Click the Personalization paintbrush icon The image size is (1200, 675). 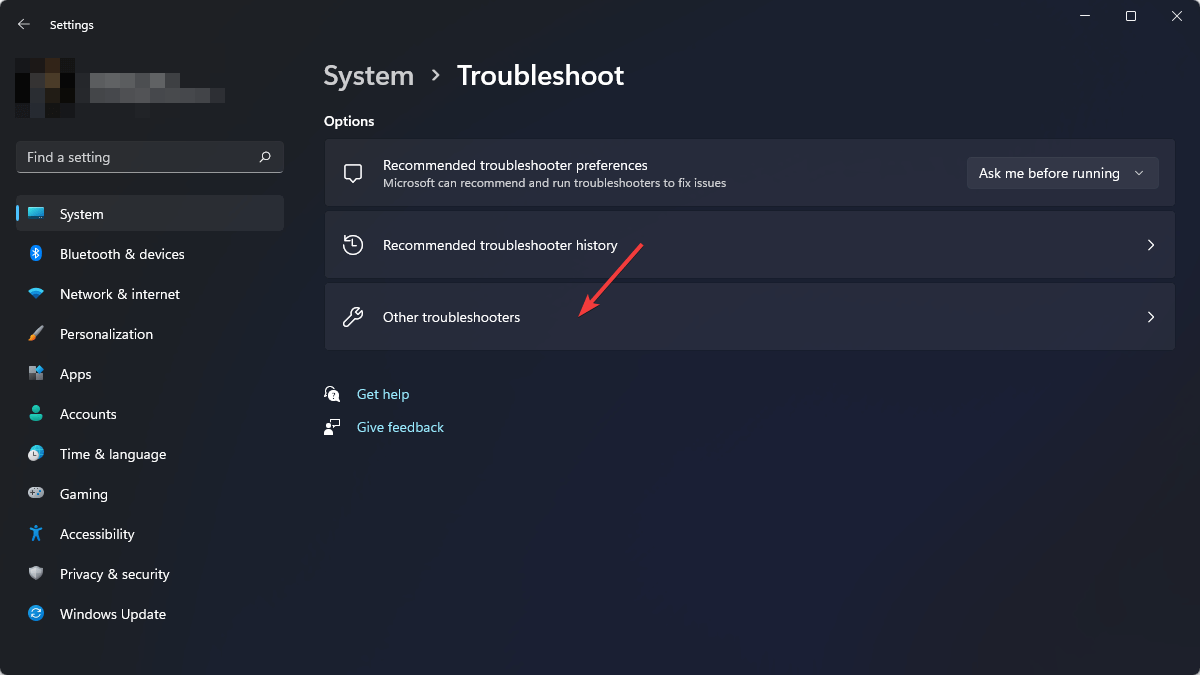(36, 334)
